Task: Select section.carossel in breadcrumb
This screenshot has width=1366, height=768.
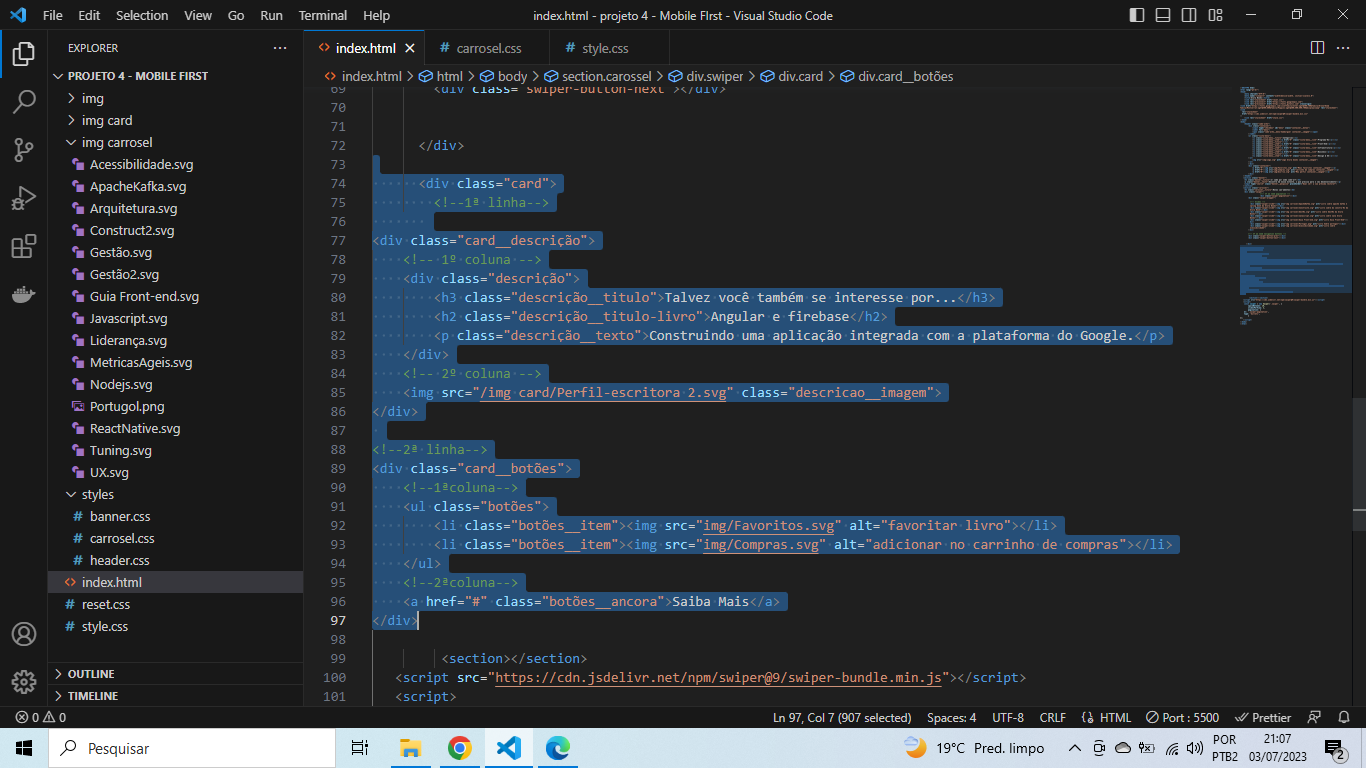Action: 597,76
